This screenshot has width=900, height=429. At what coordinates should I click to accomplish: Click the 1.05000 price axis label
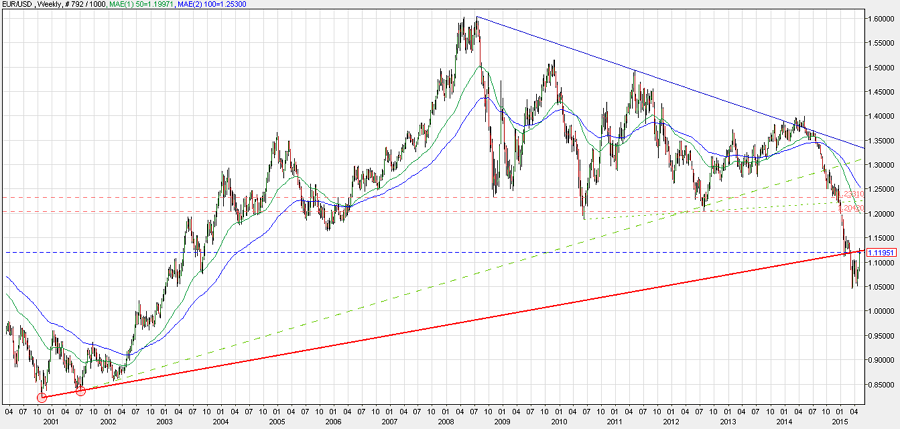pos(880,287)
